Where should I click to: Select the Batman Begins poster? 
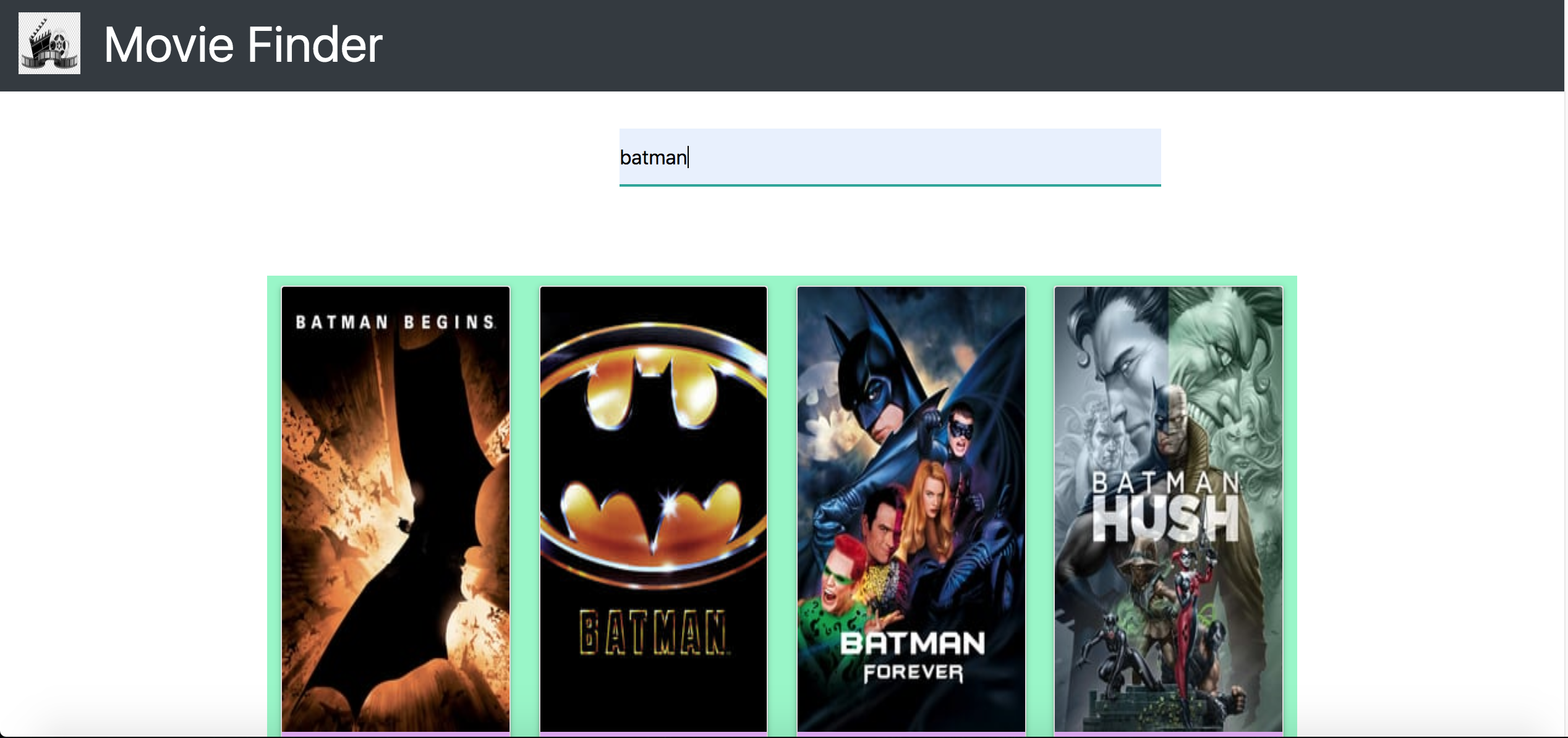(x=395, y=507)
